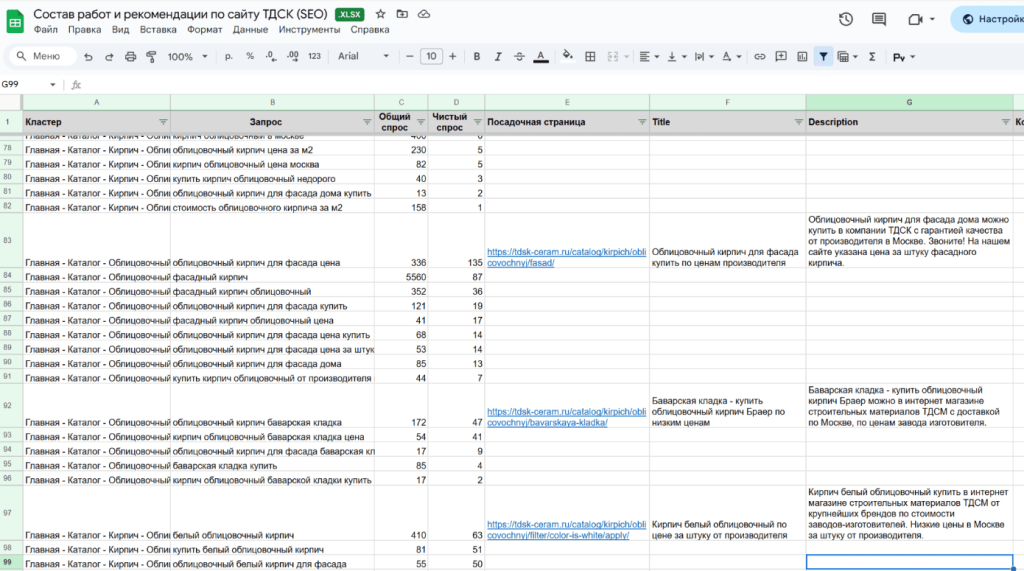The width and height of the screenshot is (1024, 571).
Task: Click the insert comment icon
Action: click(x=781, y=57)
